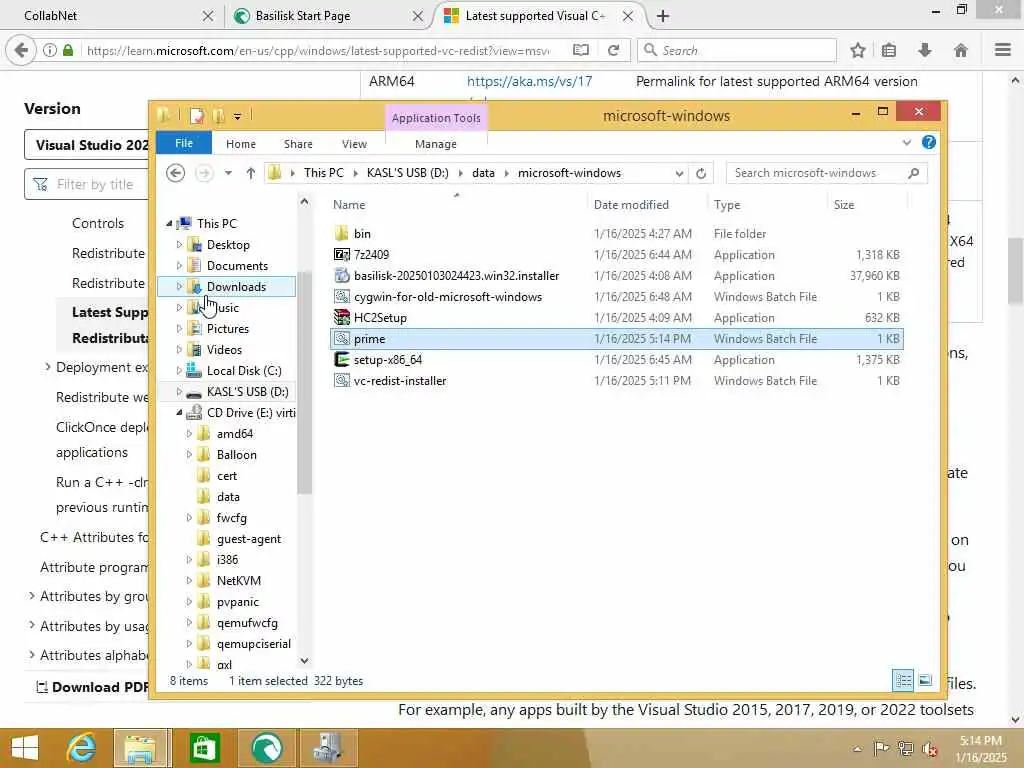The width and height of the screenshot is (1024, 768).
Task: Click Explorer Properties quick access icon
Action: [197, 116]
